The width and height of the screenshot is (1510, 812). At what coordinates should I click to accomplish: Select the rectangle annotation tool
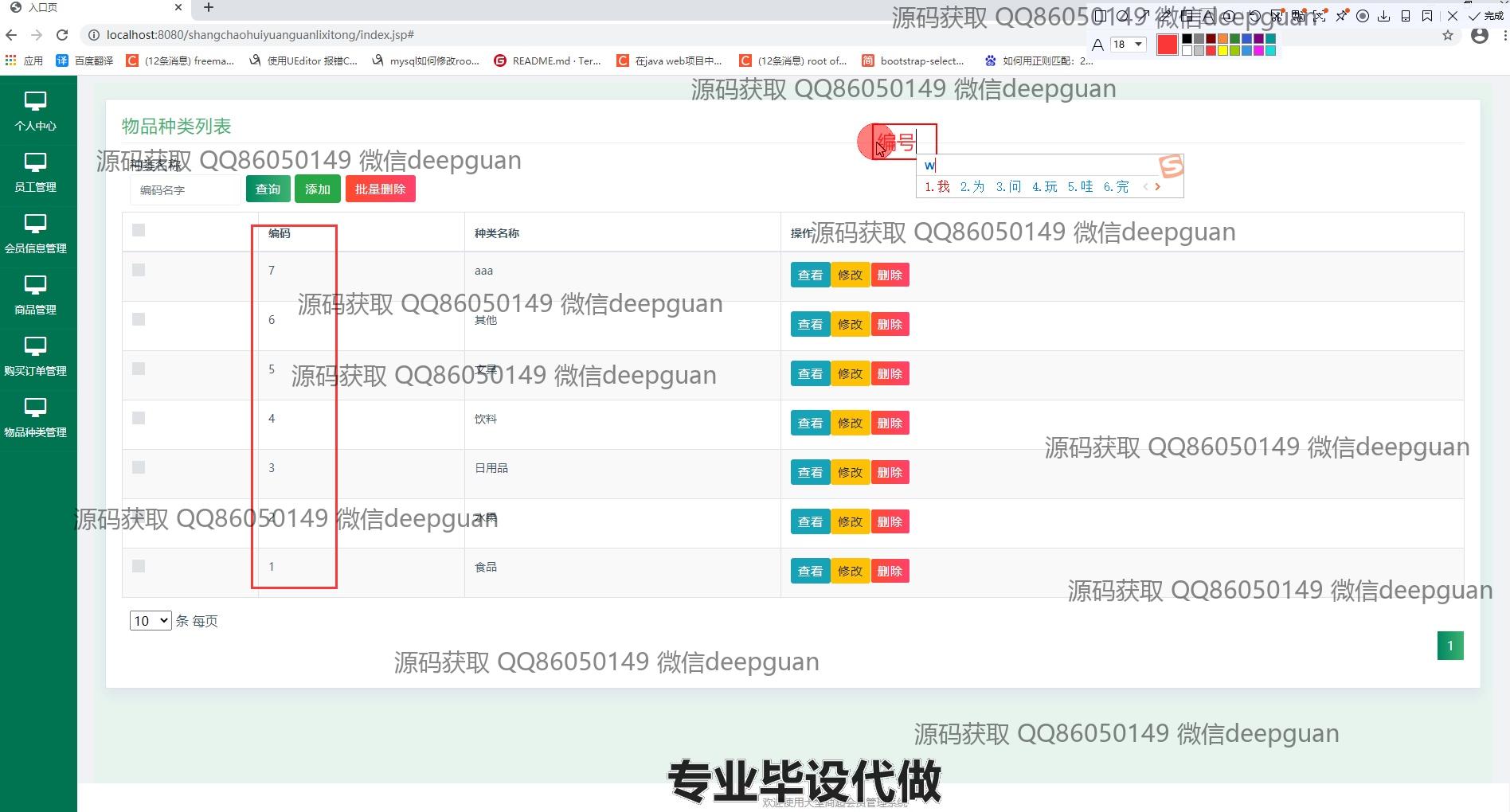pos(1101,16)
